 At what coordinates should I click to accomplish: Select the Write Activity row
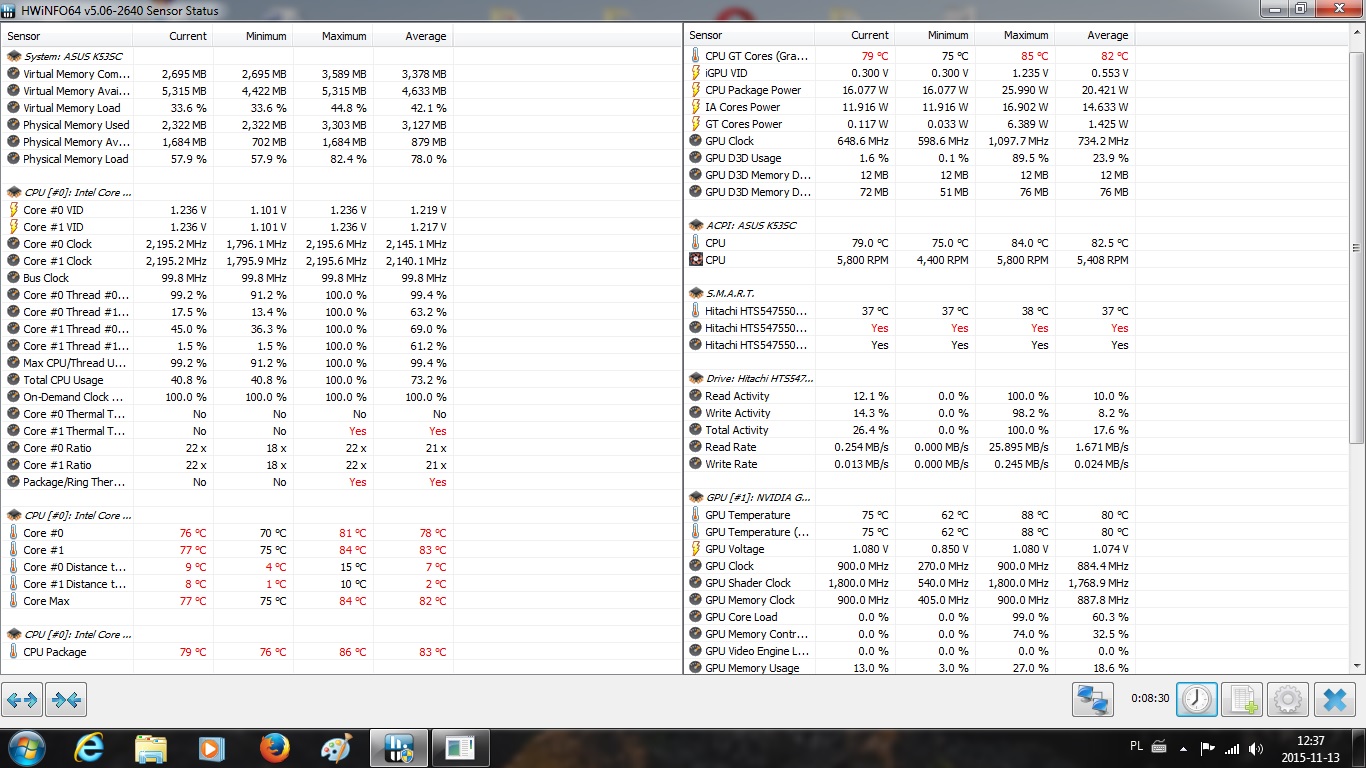point(910,413)
